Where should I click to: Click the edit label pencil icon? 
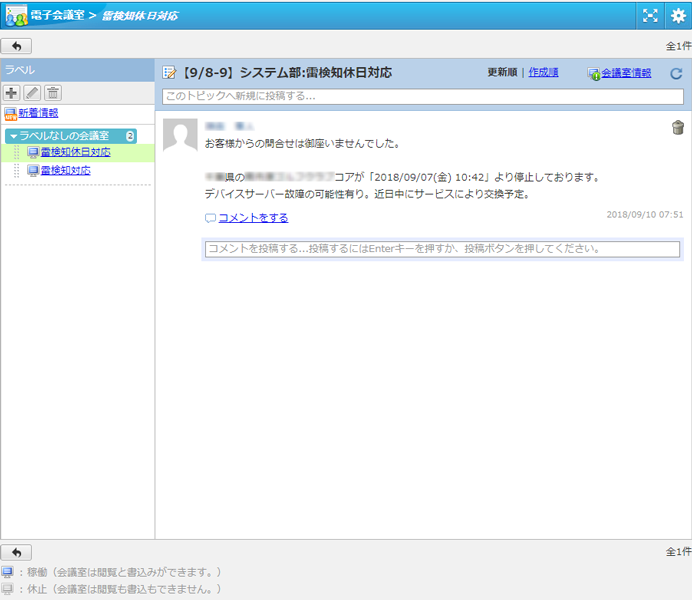(x=32, y=92)
